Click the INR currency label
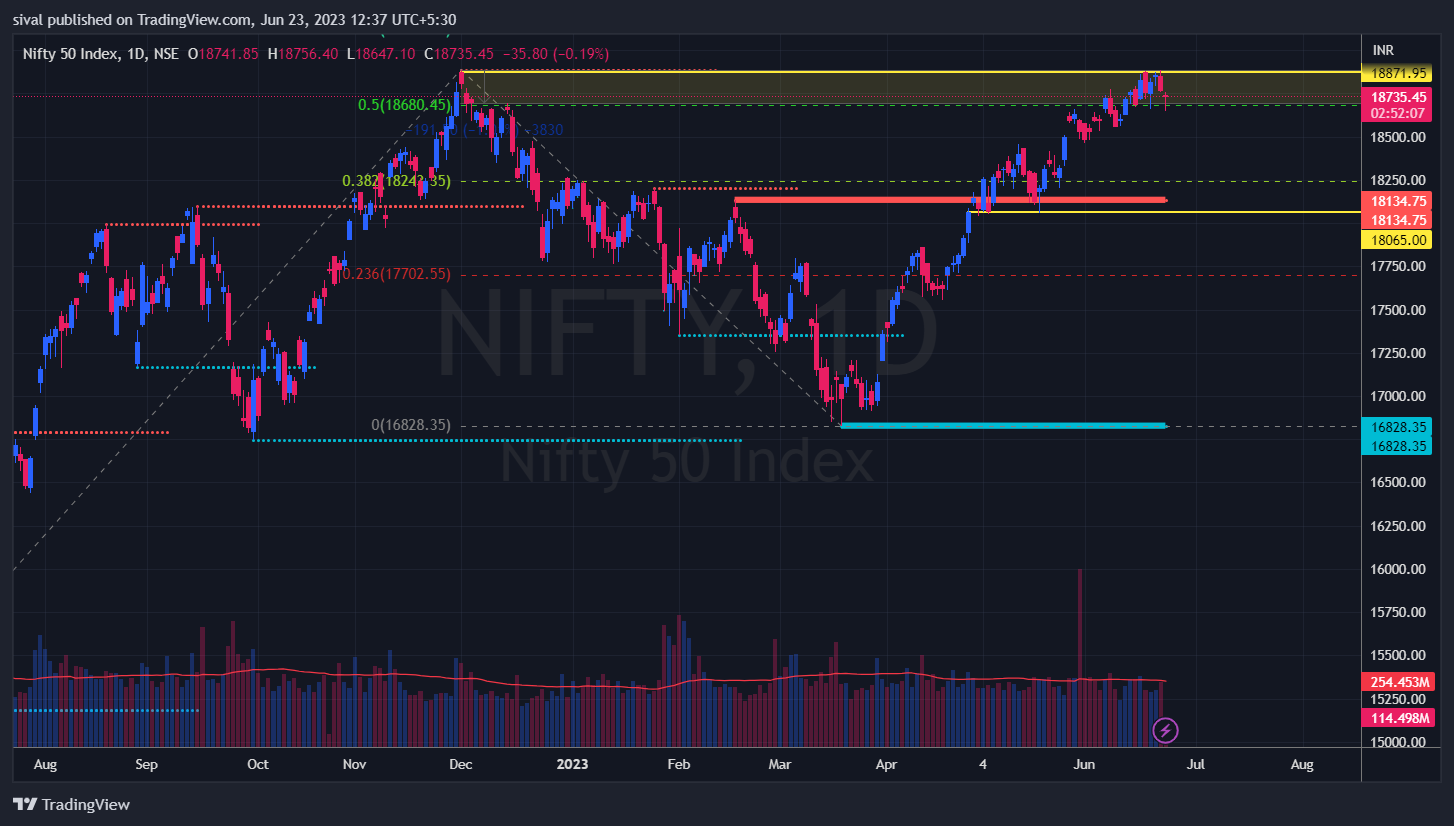Image resolution: width=1454 pixels, height=826 pixels. tap(1383, 50)
